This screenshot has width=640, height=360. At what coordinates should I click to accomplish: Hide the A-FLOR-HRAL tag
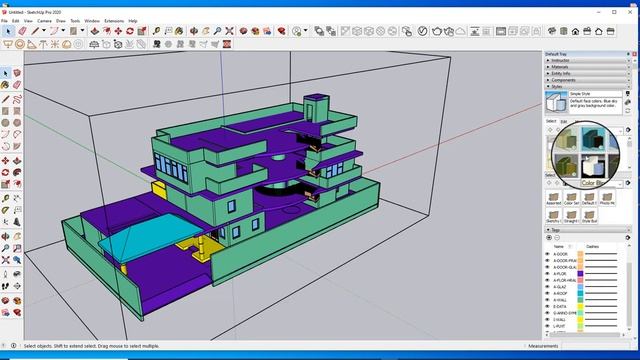pyautogui.click(x=548, y=280)
